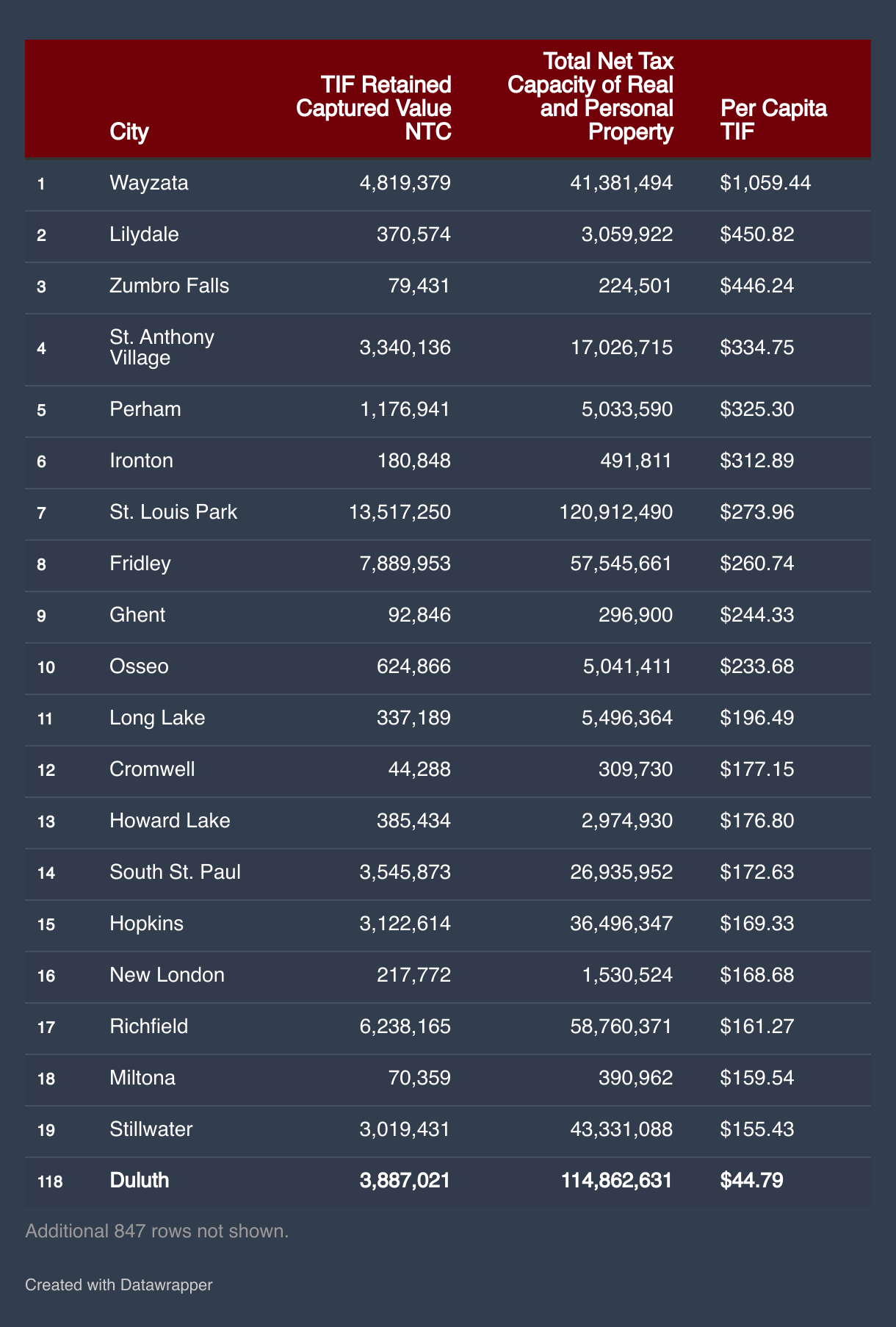The width and height of the screenshot is (896, 1327).
Task: Select St. Louis Park's captured value 13,517,250
Action: click(x=400, y=512)
